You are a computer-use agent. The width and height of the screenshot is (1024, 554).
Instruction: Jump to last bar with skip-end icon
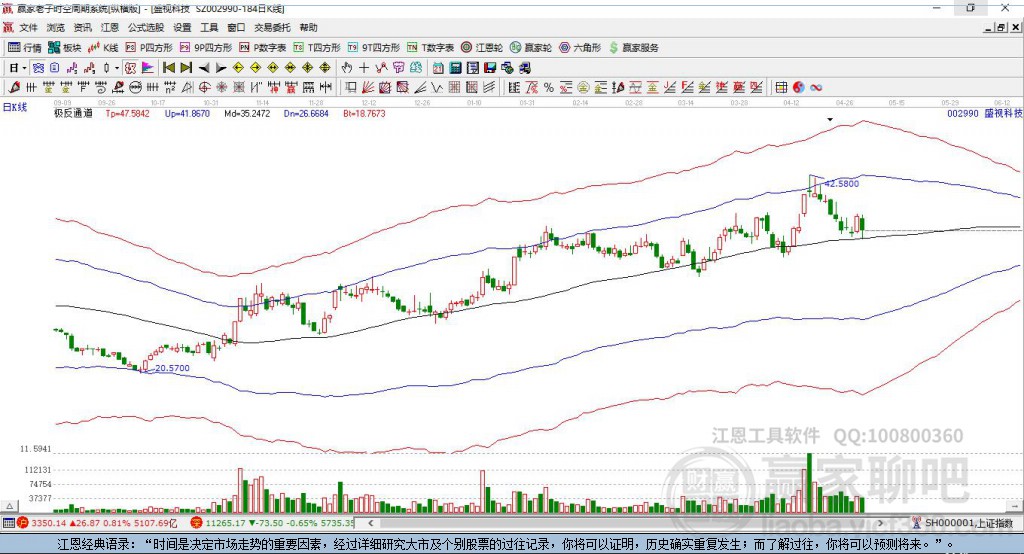click(186, 68)
